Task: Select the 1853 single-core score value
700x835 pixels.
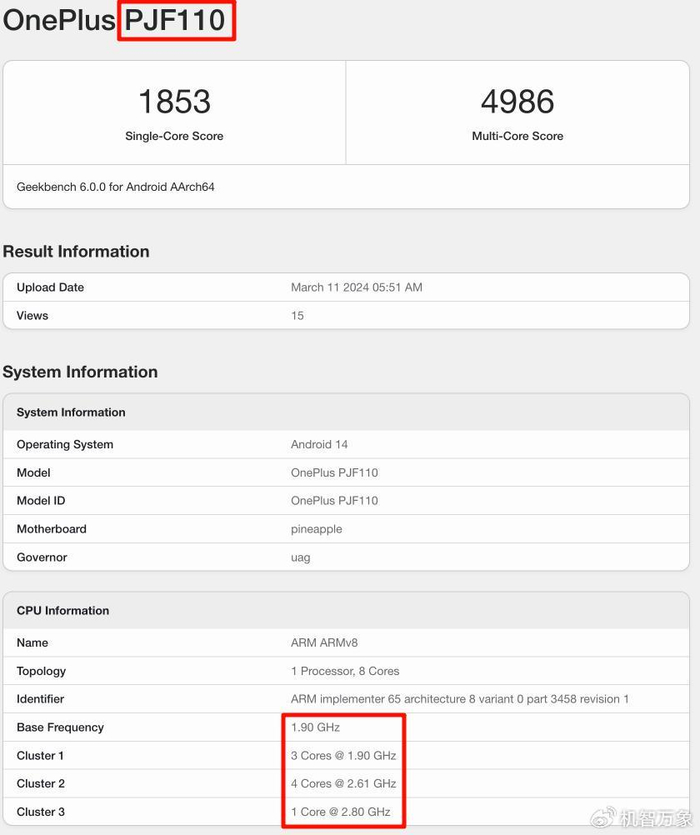Action: pos(174,101)
